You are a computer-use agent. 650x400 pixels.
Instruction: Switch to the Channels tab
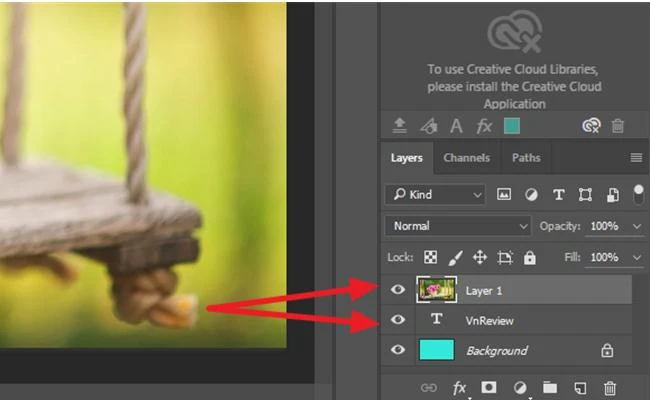coord(466,158)
